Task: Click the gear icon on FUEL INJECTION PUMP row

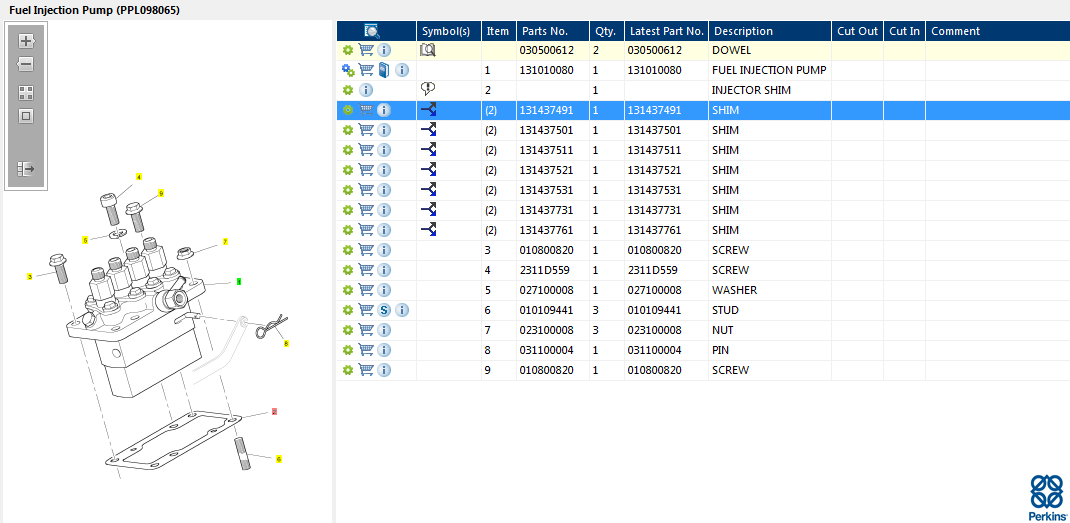Action: coord(348,70)
